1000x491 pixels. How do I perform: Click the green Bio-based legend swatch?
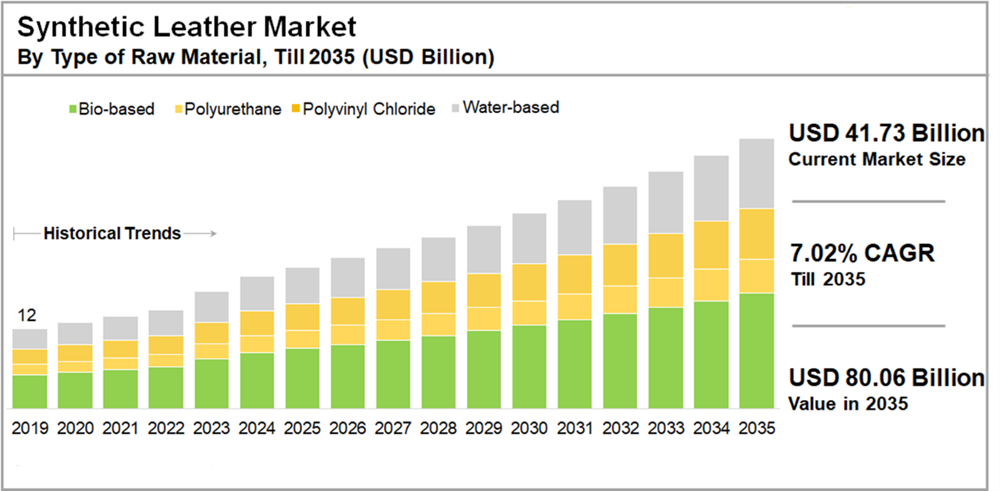point(71,109)
